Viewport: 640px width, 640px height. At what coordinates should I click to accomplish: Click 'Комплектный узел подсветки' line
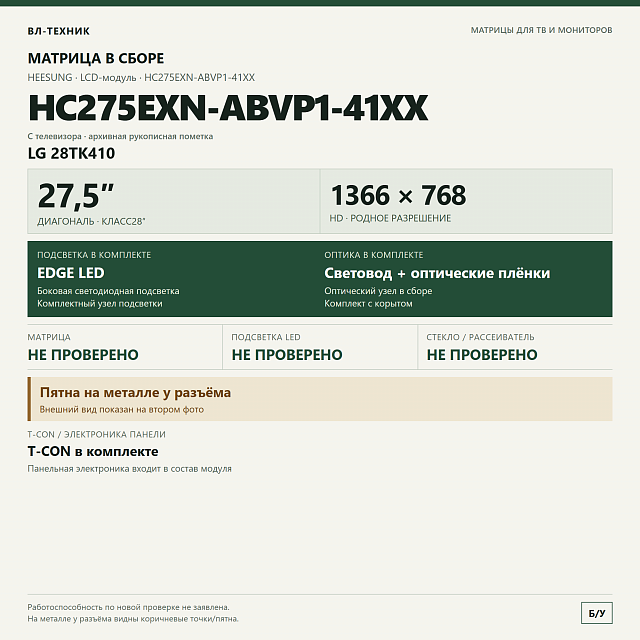click(x=100, y=304)
